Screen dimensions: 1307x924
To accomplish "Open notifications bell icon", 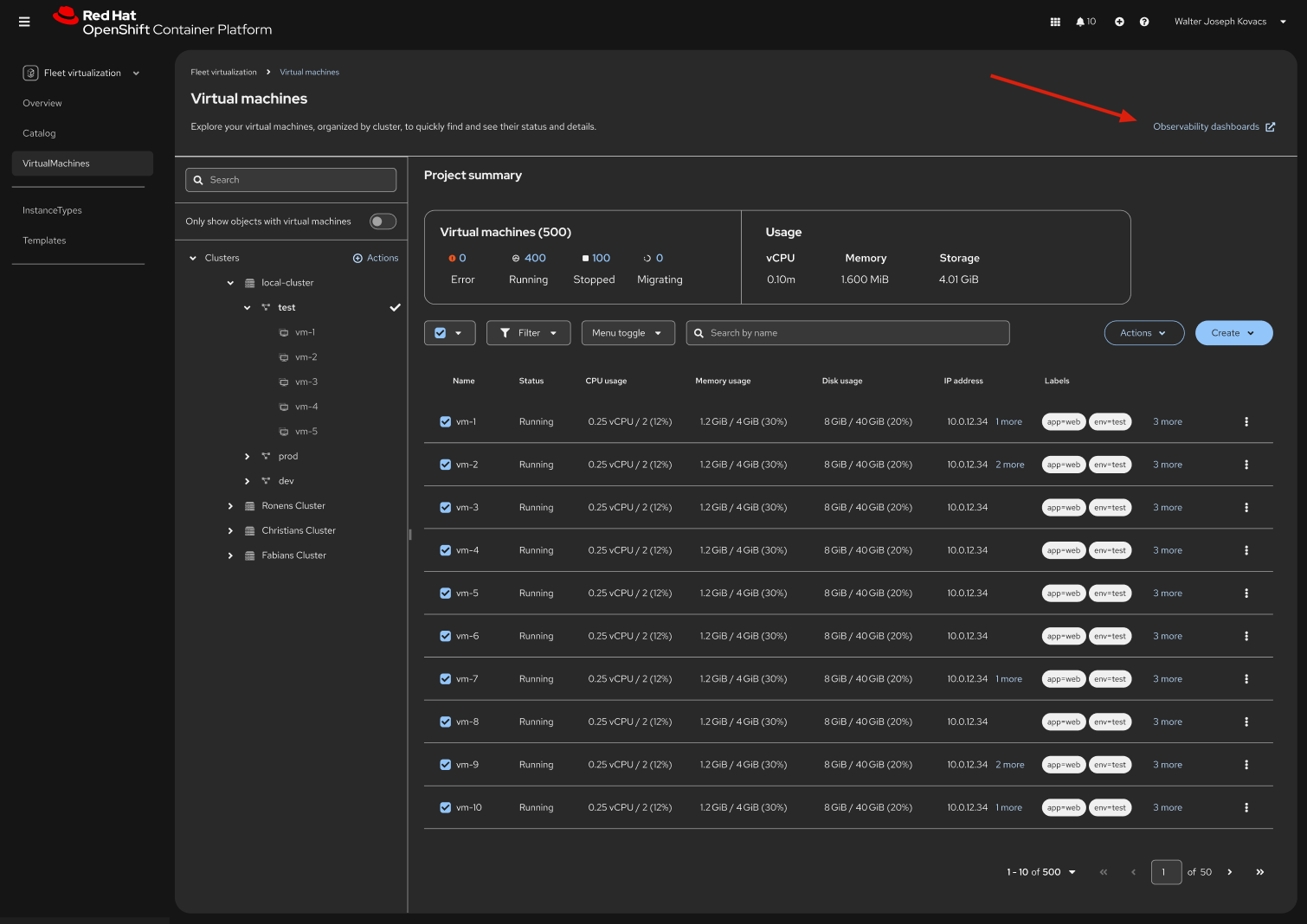I will 1081,22.
